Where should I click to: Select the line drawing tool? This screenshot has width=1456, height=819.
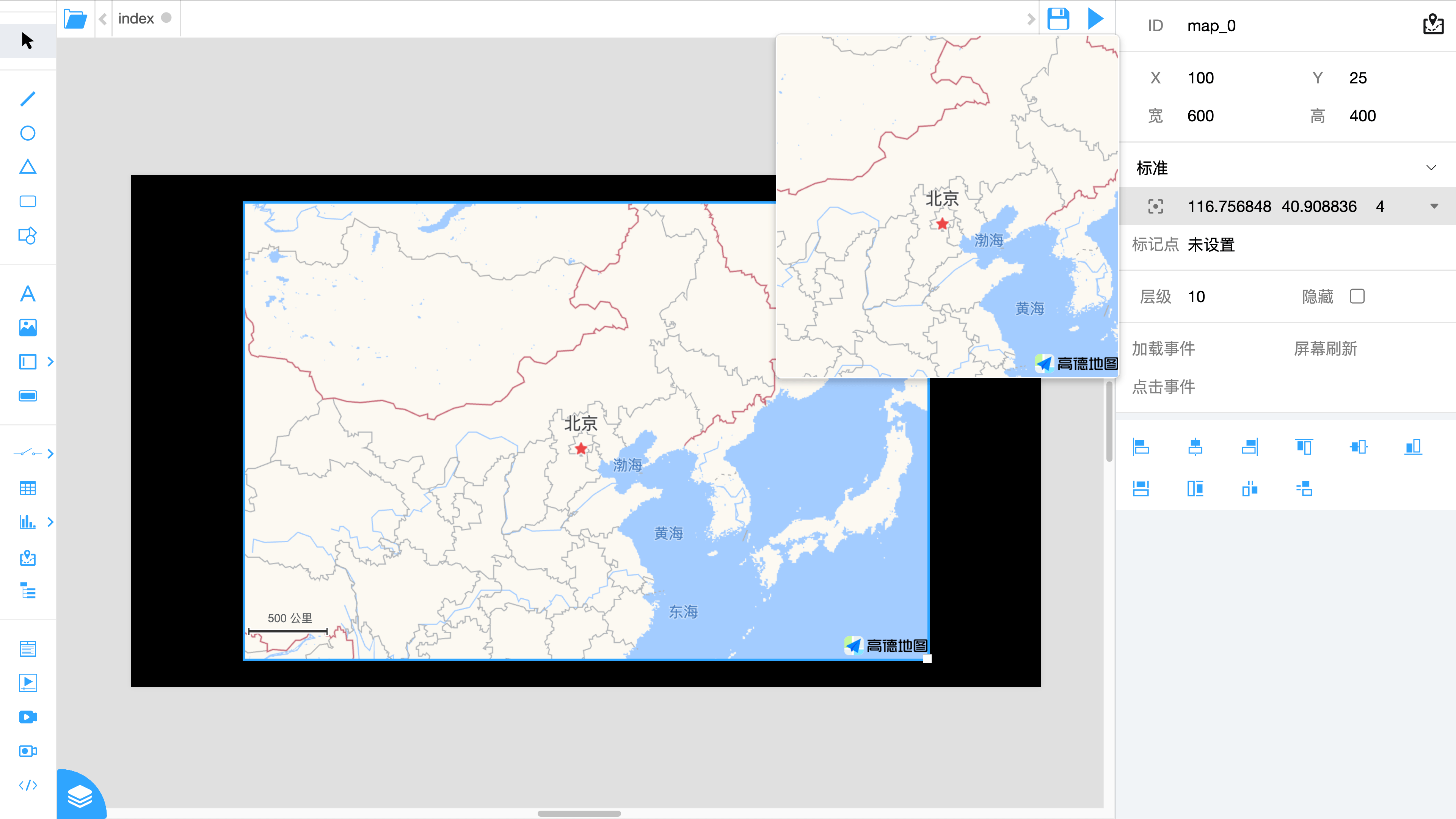point(28,99)
